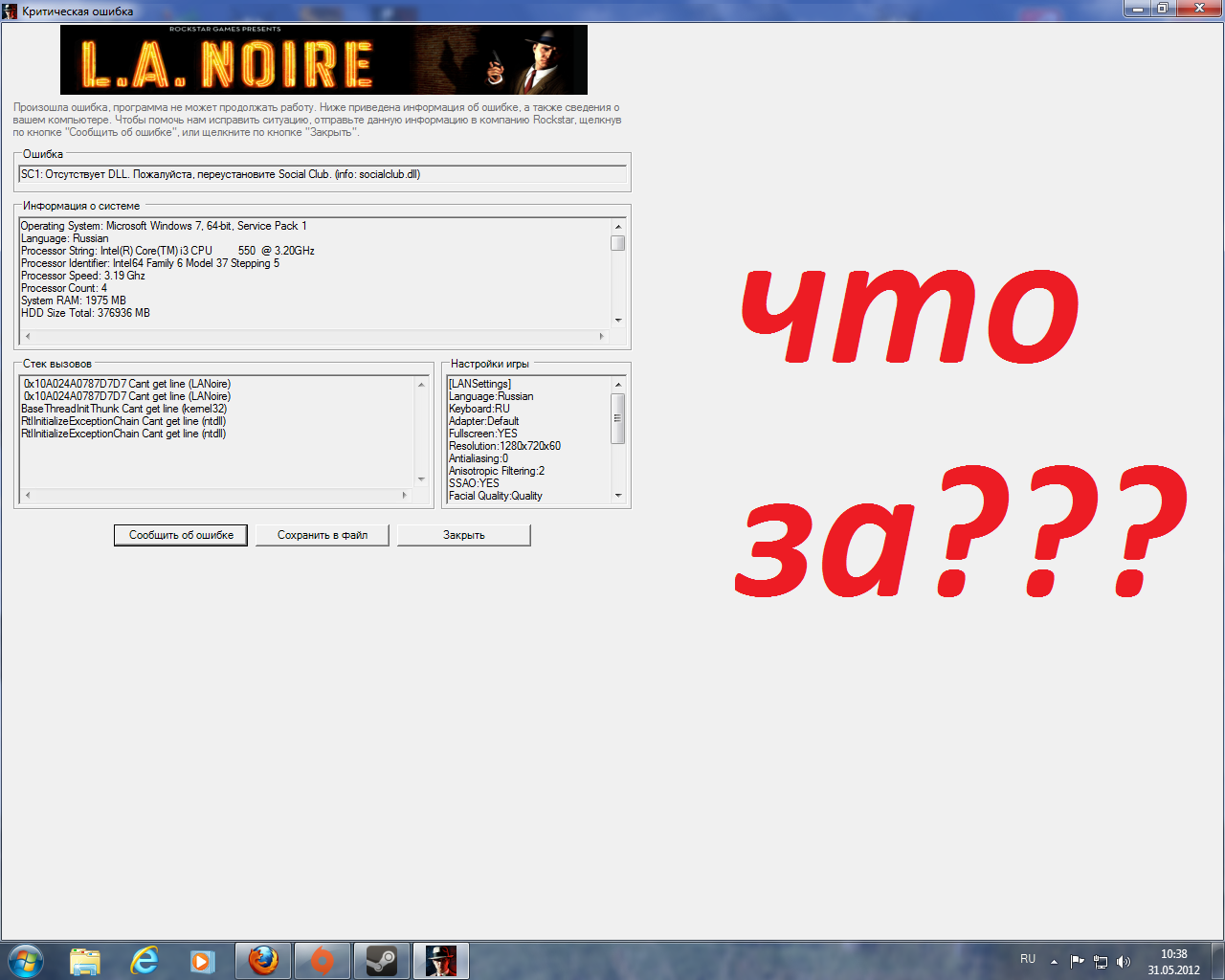1225x980 pixels.
Task: Select the error message text field
Action: coord(322,174)
